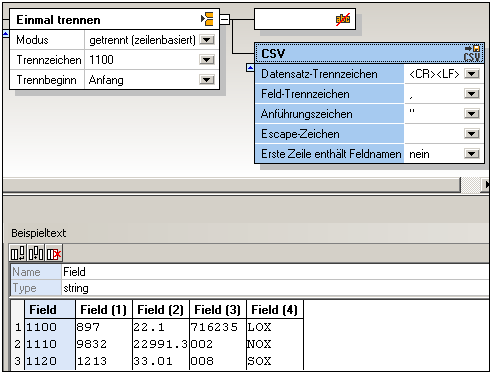Click the insert field toolbar icon
Viewport: 492px width, 374px height.
point(36,254)
